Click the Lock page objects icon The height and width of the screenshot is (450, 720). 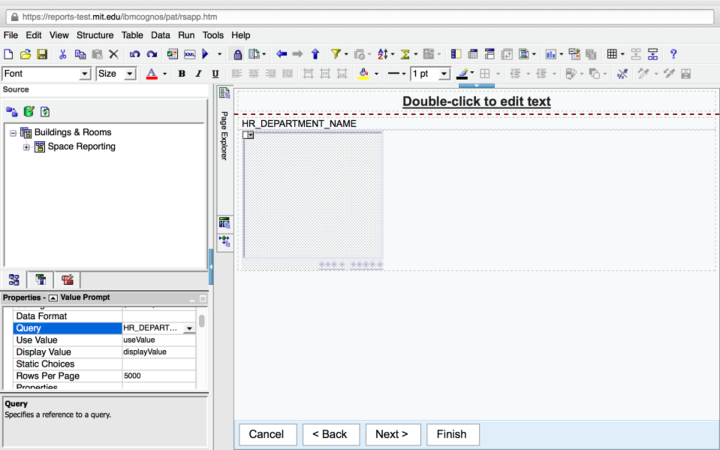(x=237, y=54)
